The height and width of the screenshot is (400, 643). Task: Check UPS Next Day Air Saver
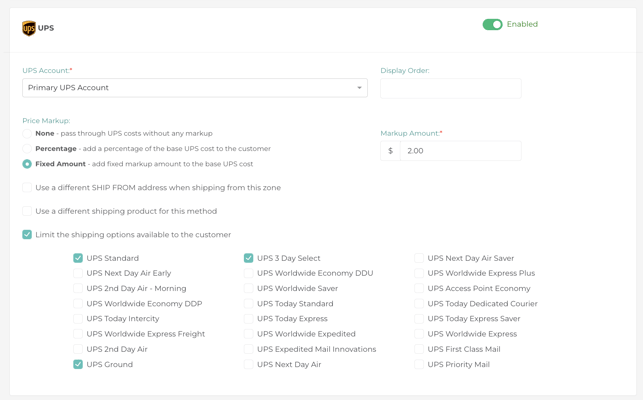(419, 258)
